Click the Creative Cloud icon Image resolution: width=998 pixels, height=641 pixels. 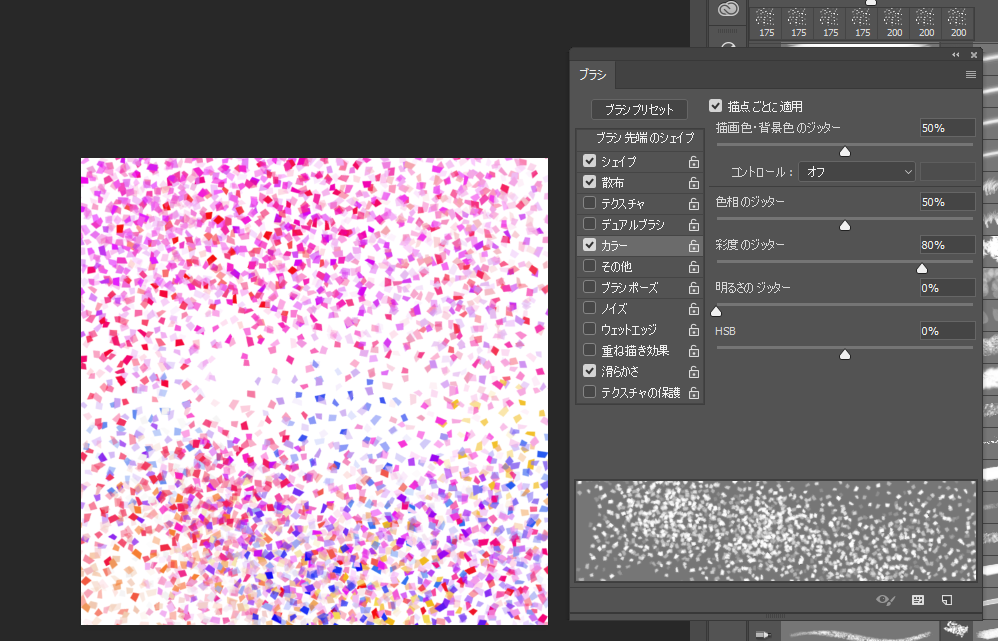[727, 10]
